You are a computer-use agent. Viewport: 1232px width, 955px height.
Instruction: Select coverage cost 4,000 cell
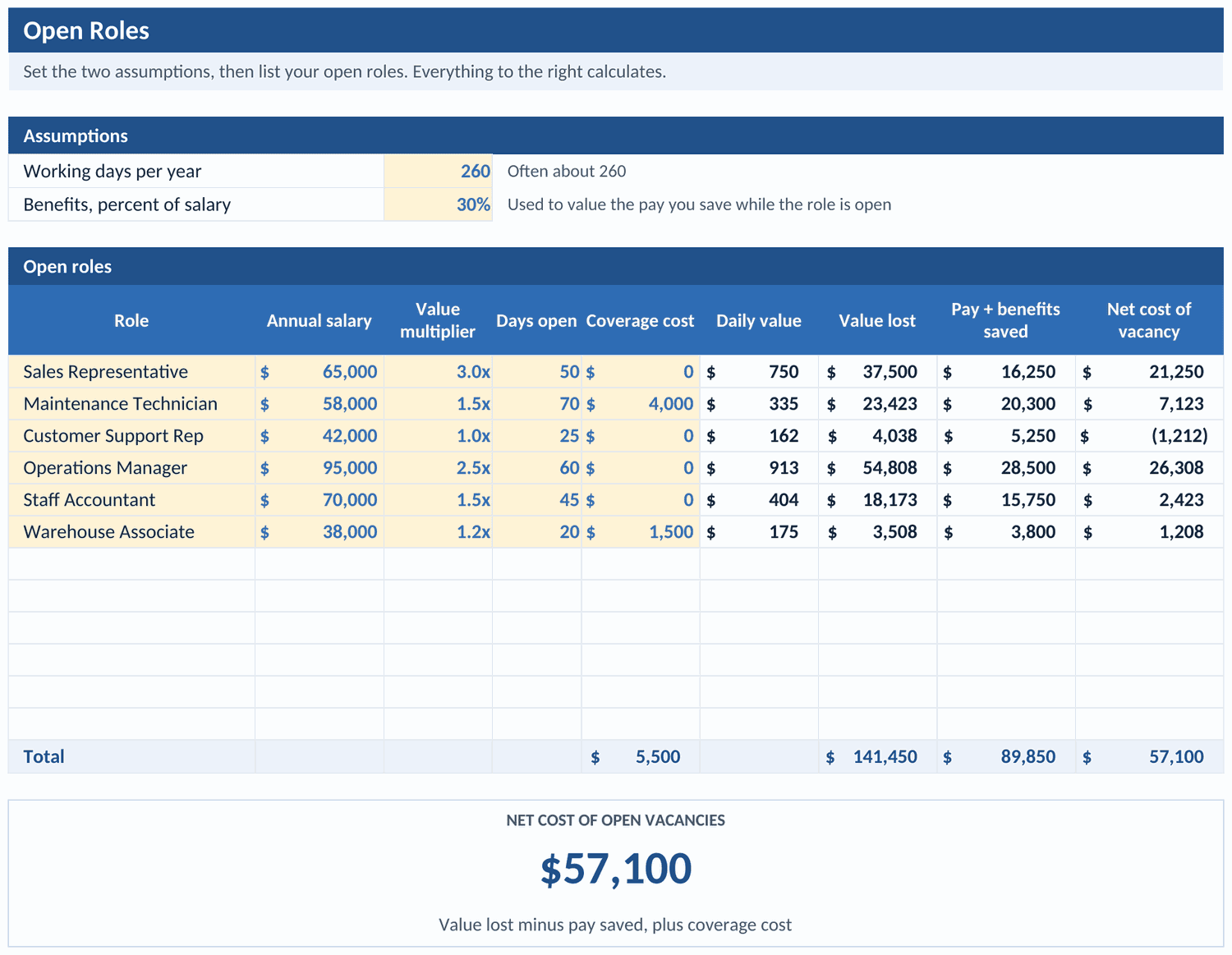[641, 403]
